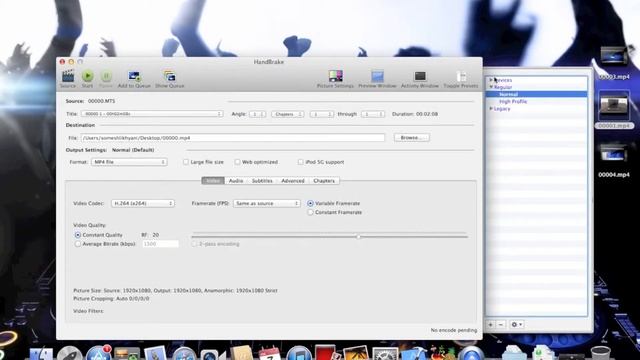
Task: Open App Store with red badge in Dock
Action: 98,353
